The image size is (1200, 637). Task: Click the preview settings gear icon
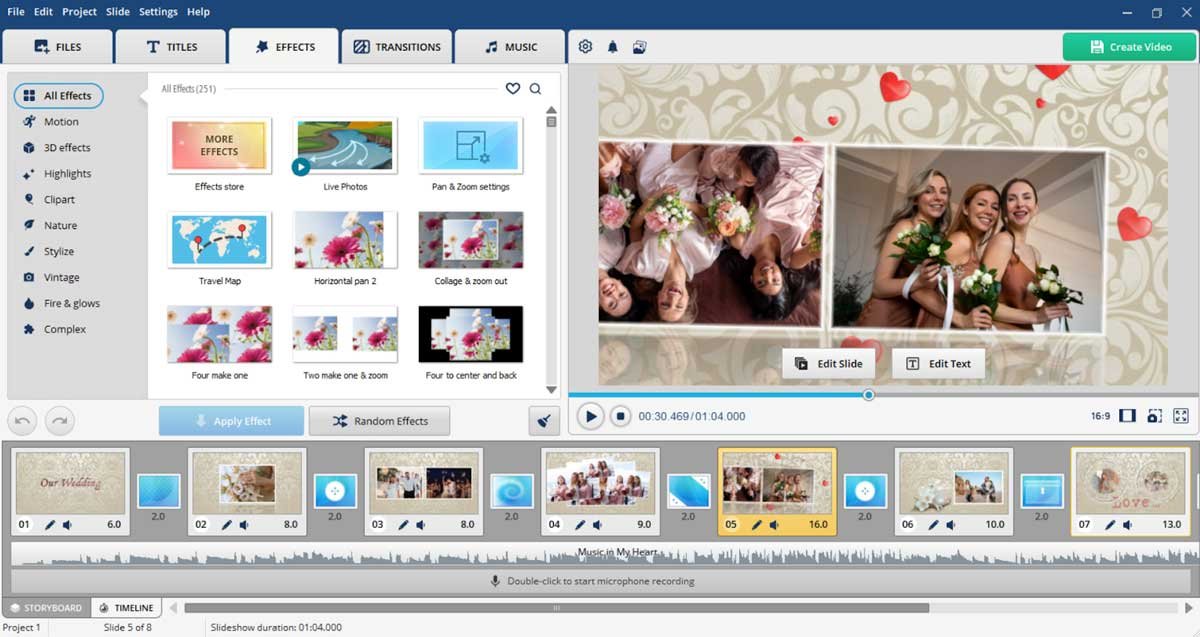586,47
